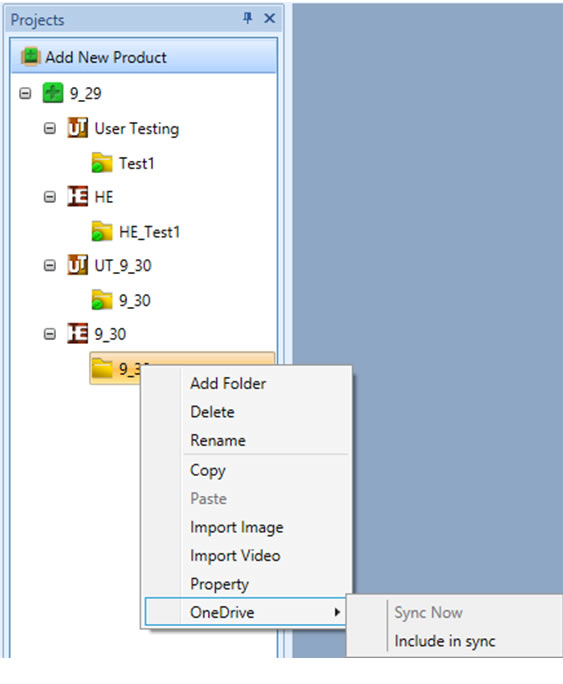Screen dimensions: 563x684
Task: Choose Add Folder from context menu
Action: [228, 383]
